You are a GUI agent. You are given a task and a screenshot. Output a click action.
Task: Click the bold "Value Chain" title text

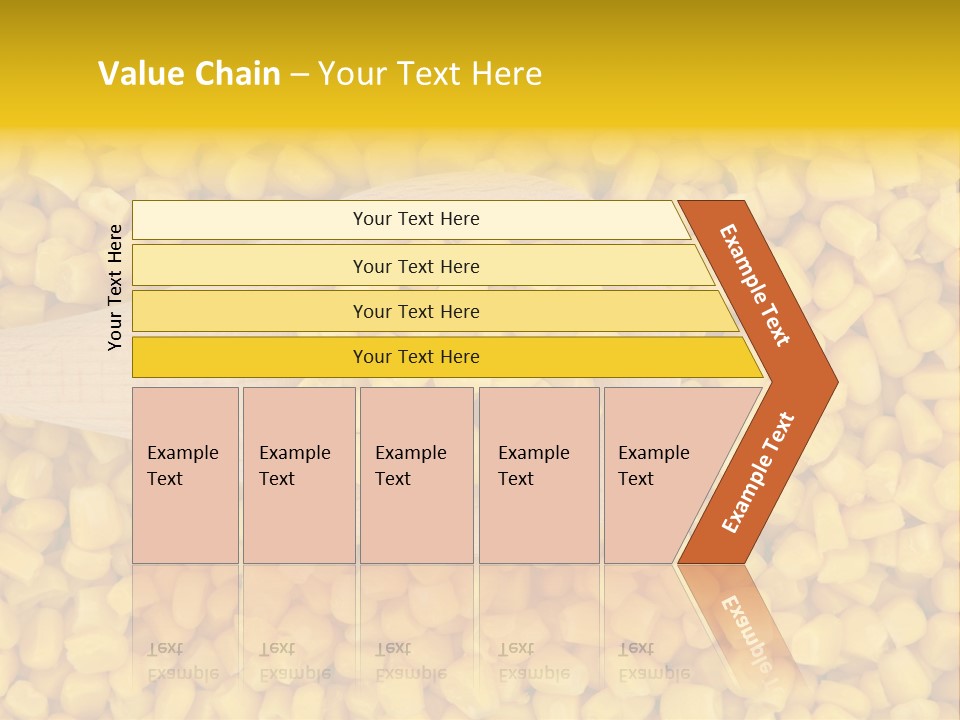(189, 74)
